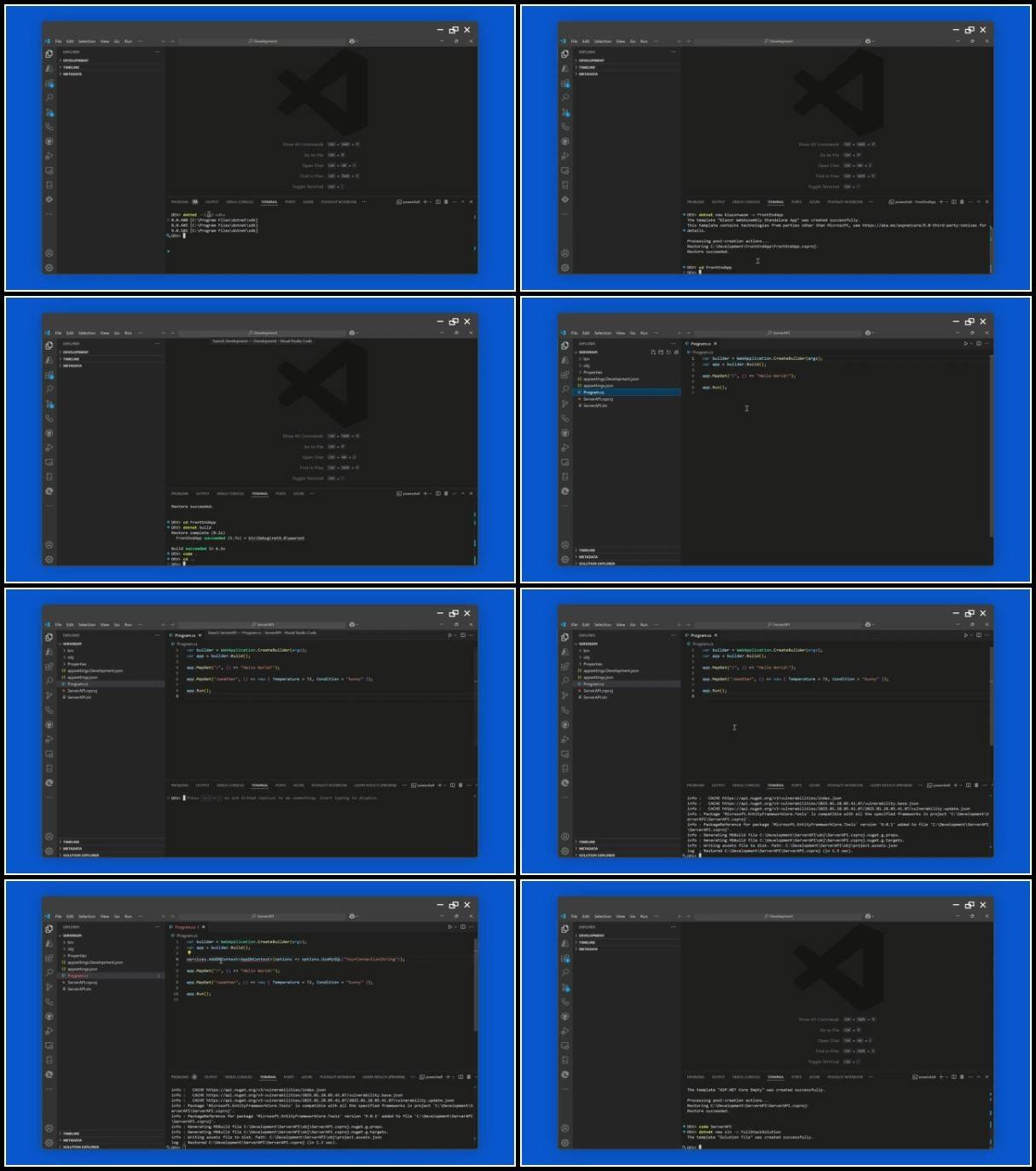The width and height of the screenshot is (1036, 1171).
Task: Click Explorer icon in the FullStackSolution terminal window
Action: (565, 929)
